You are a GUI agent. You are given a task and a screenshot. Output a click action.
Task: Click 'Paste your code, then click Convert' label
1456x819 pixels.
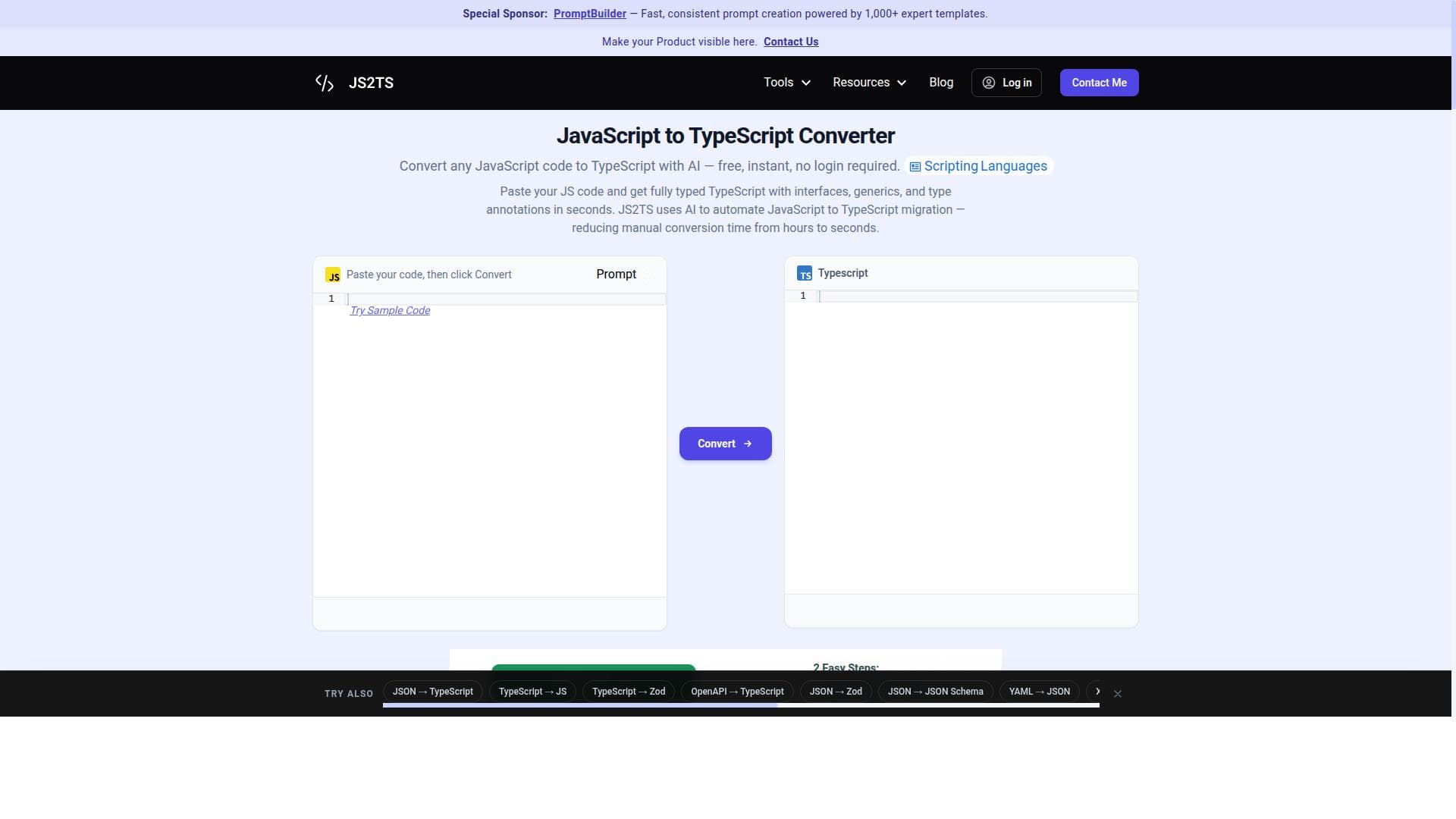coord(428,275)
